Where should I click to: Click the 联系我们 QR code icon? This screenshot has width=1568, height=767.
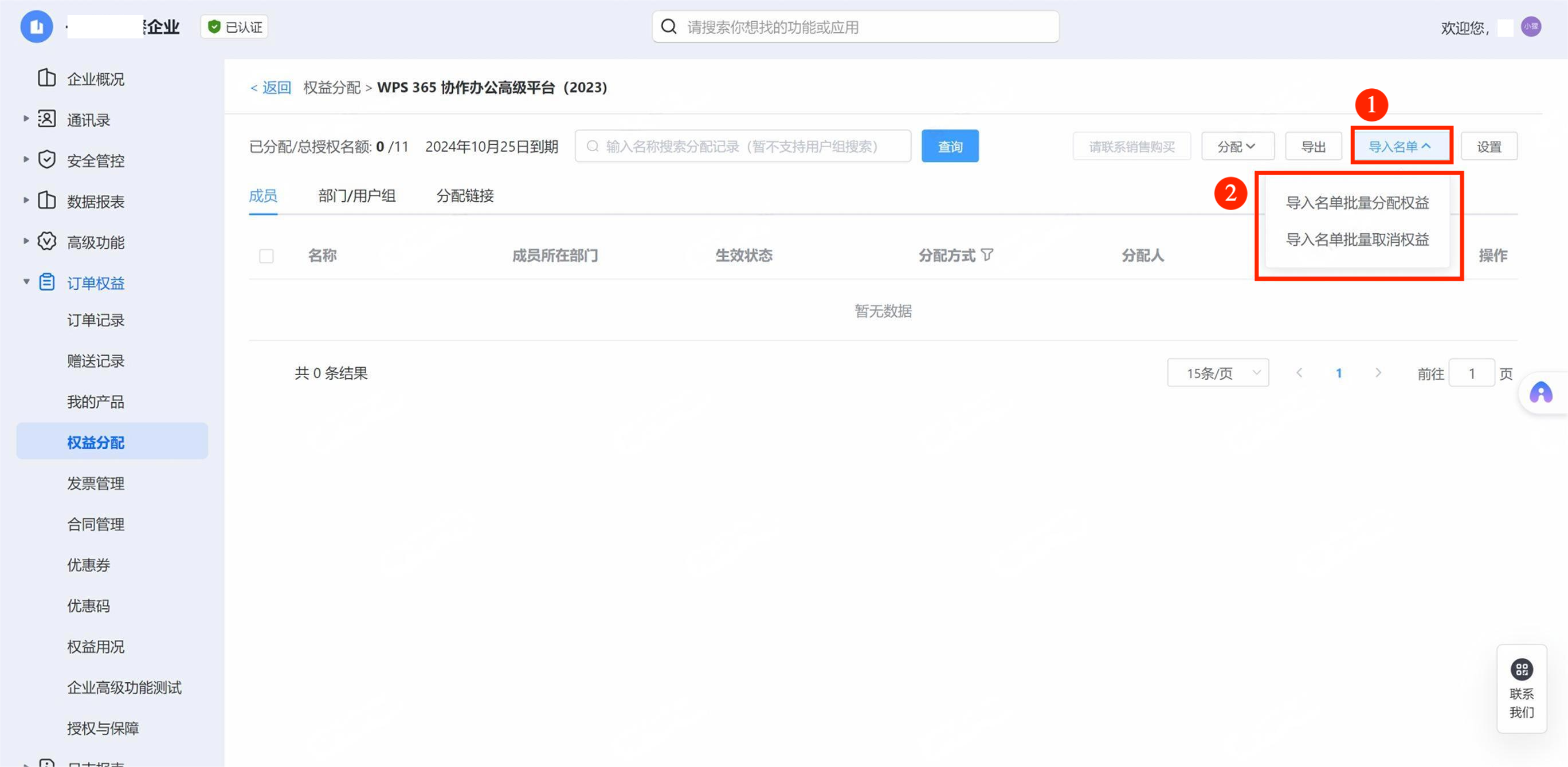click(1521, 669)
